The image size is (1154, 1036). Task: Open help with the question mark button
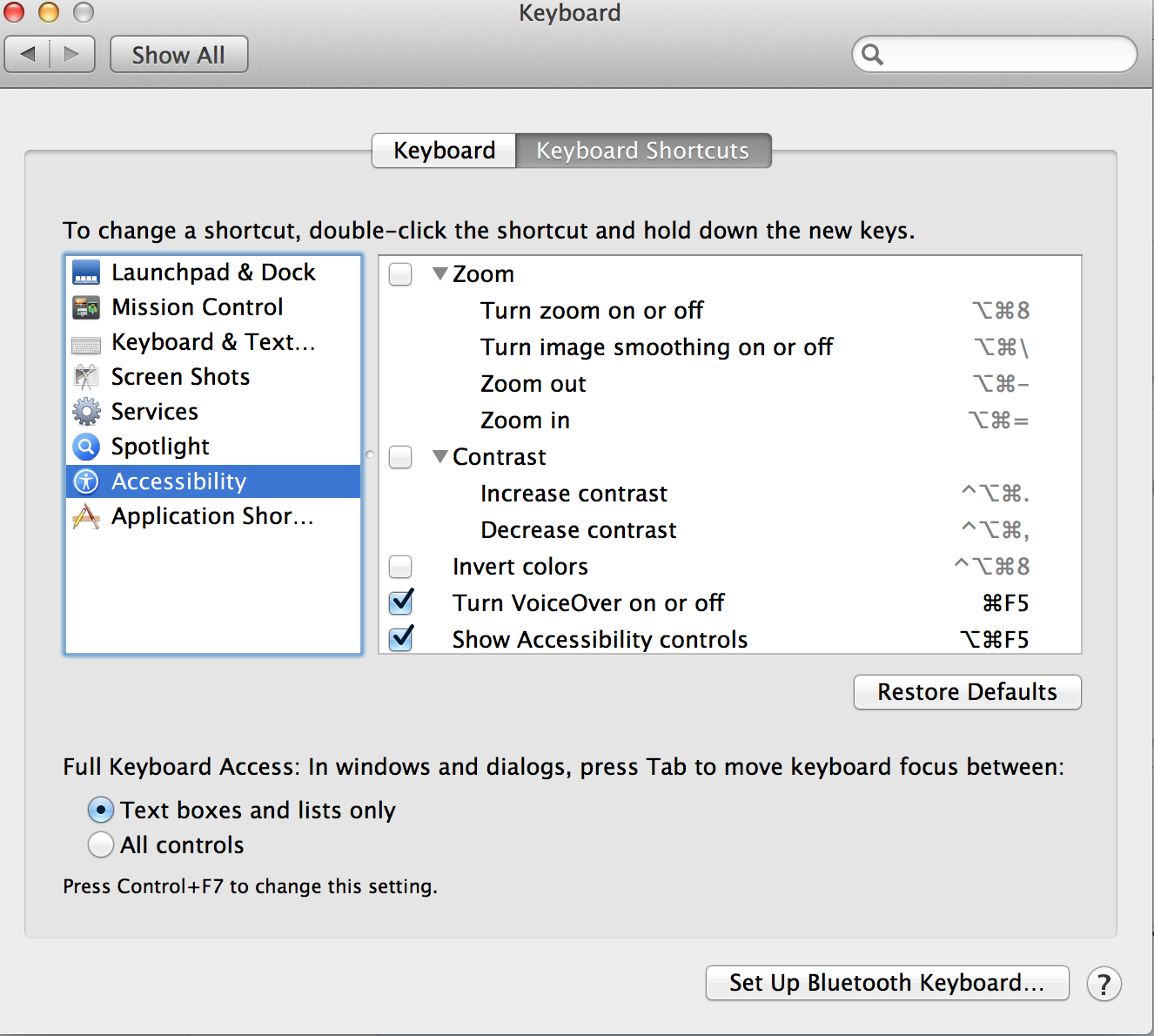pyautogui.click(x=1104, y=984)
